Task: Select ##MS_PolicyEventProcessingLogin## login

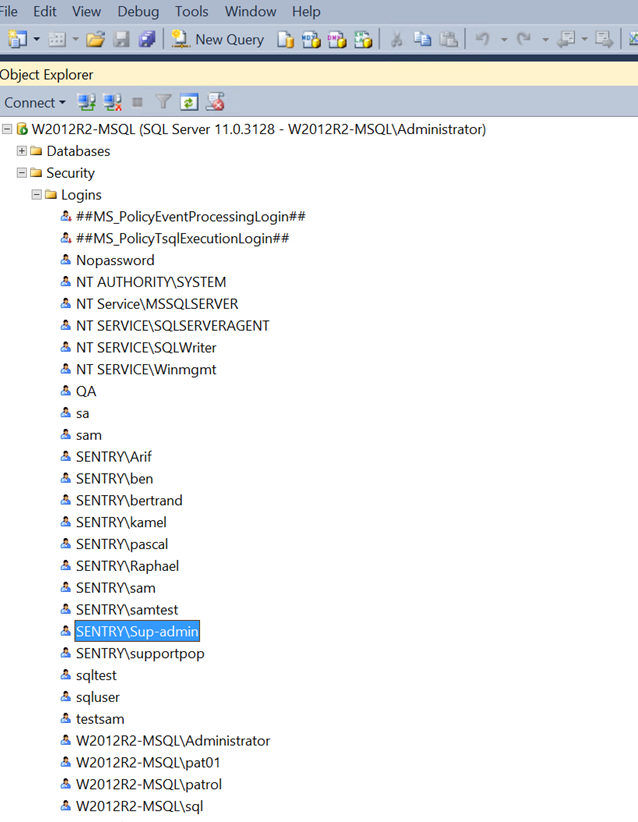Action: 191,217
